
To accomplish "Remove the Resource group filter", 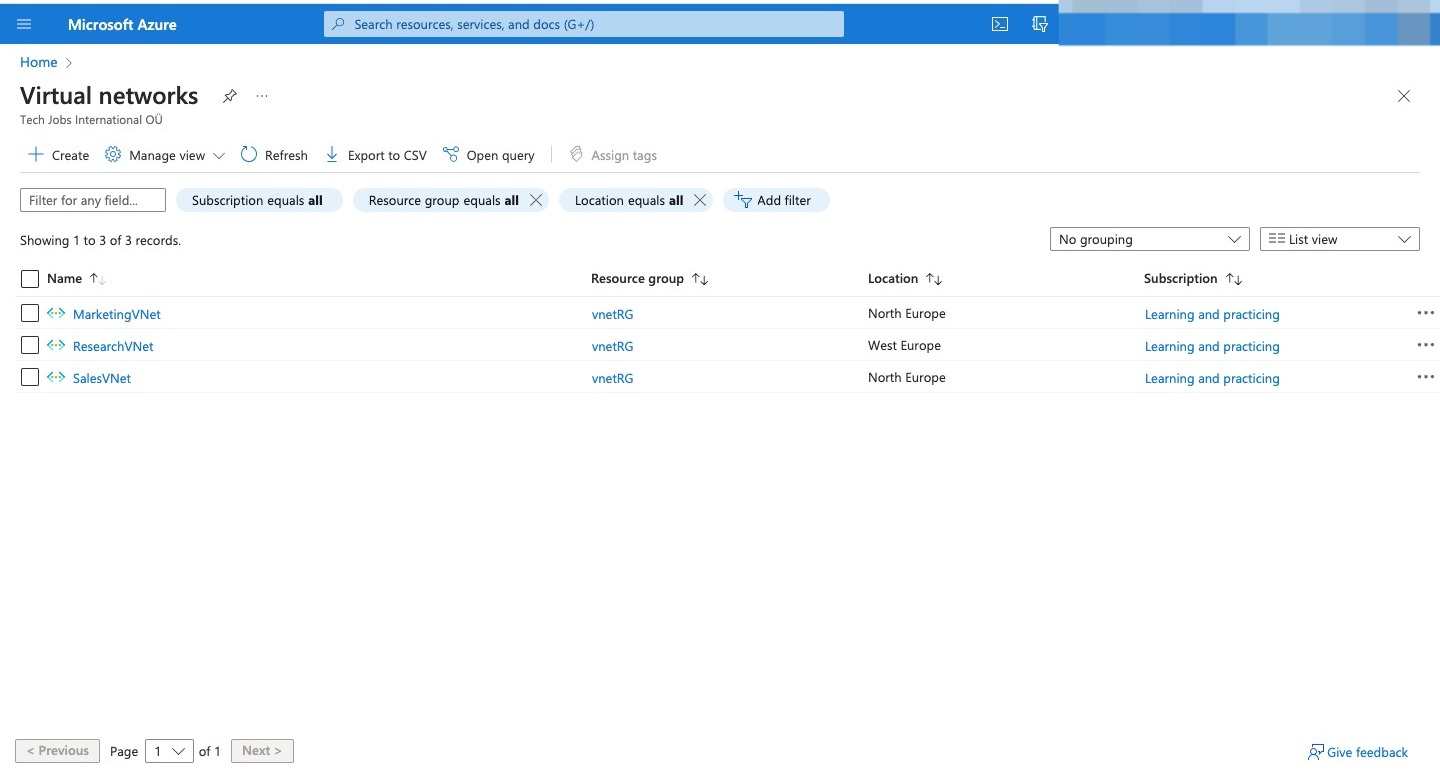I will pyautogui.click(x=536, y=200).
